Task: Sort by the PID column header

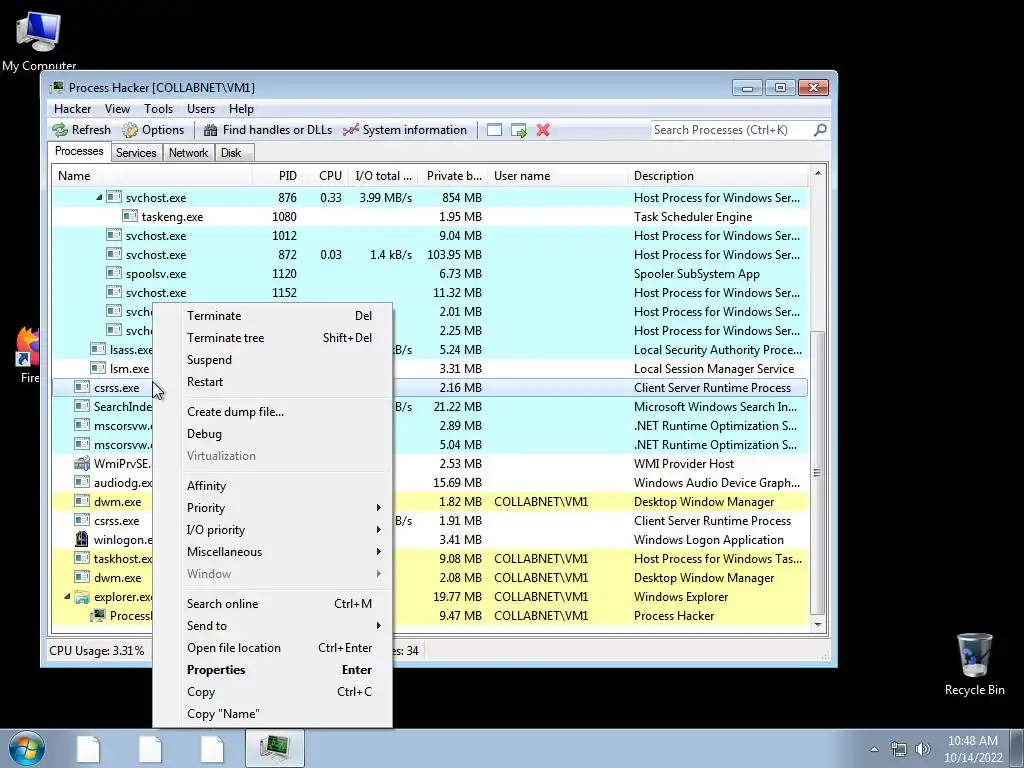Action: (x=278, y=176)
